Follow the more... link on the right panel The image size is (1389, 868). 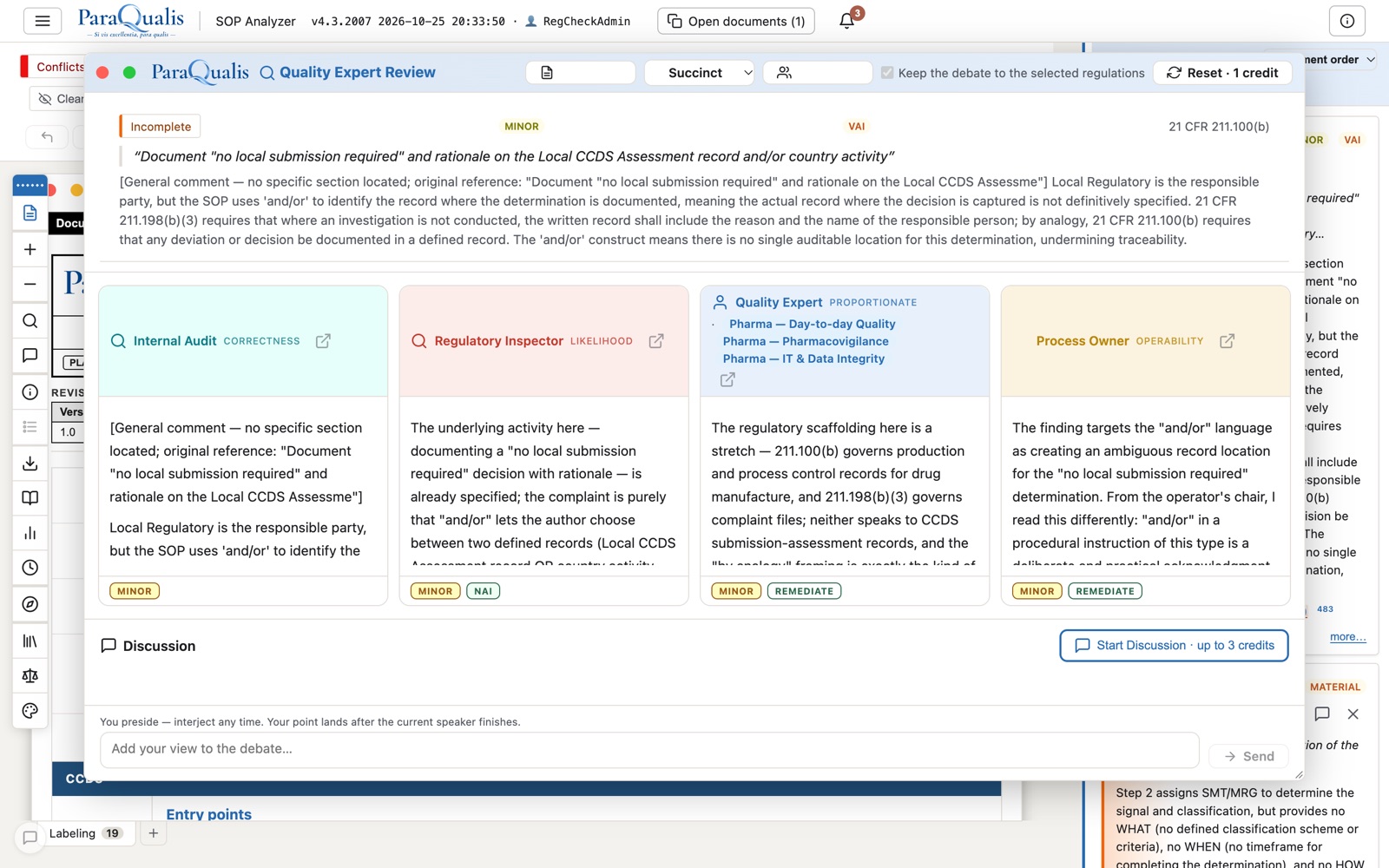[1347, 636]
